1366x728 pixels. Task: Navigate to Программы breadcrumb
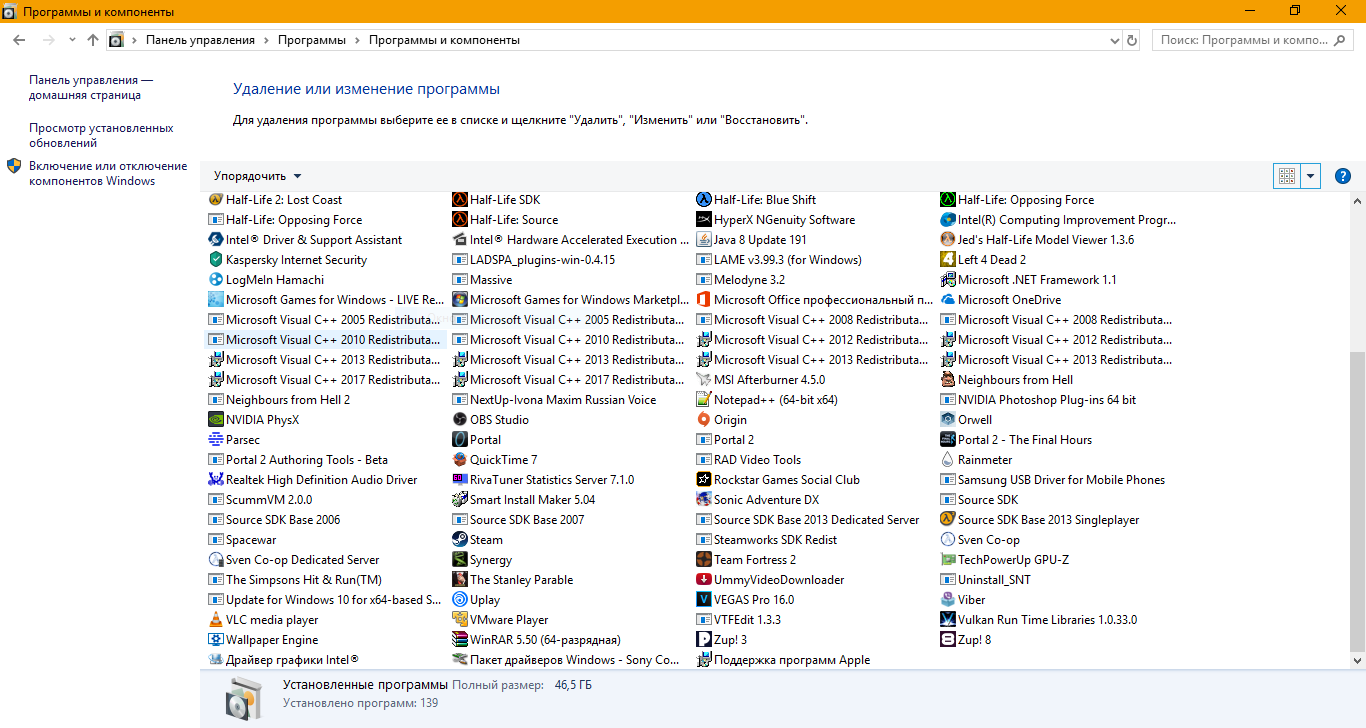[x=312, y=40]
